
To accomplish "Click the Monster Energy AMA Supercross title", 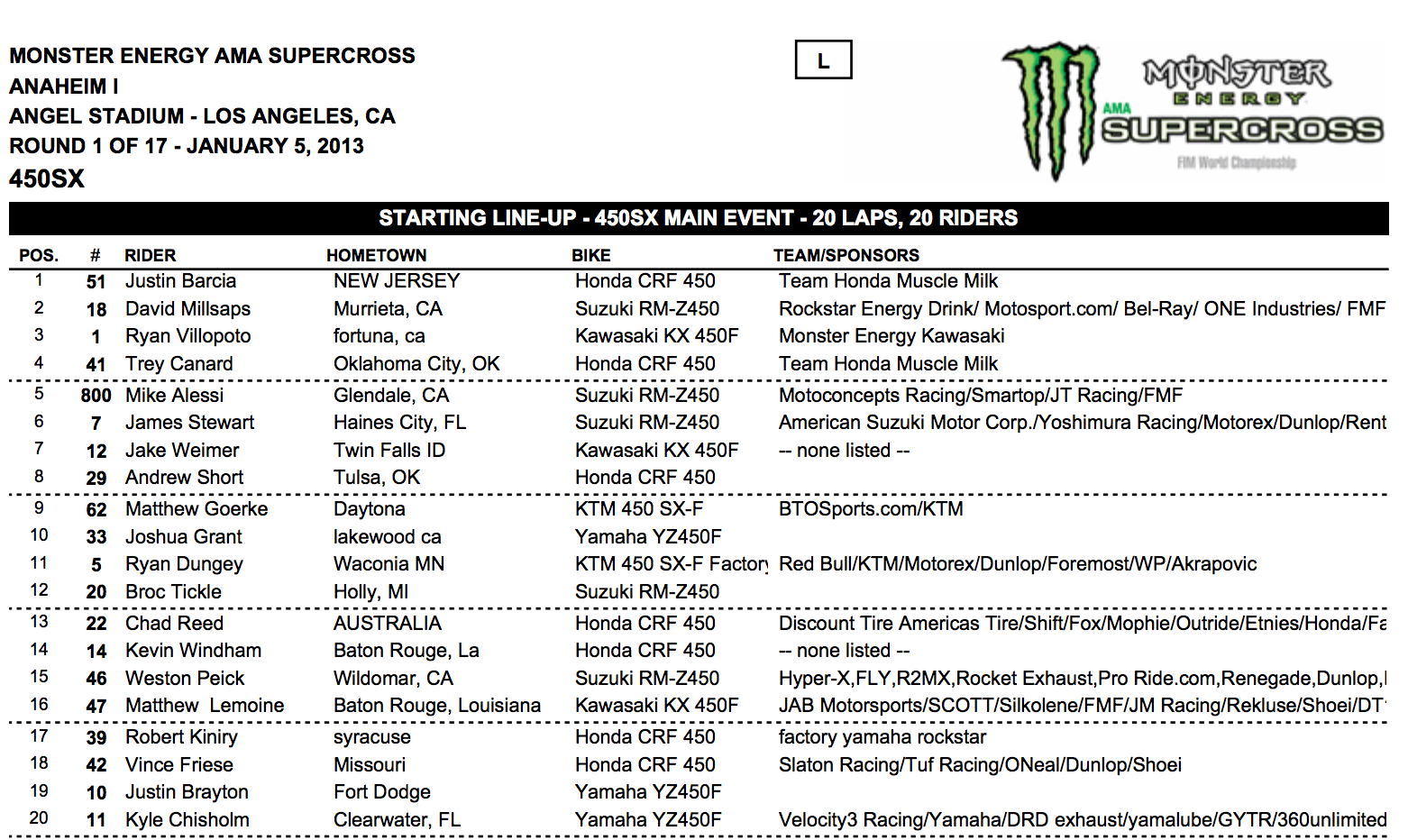I will click(x=212, y=56).
